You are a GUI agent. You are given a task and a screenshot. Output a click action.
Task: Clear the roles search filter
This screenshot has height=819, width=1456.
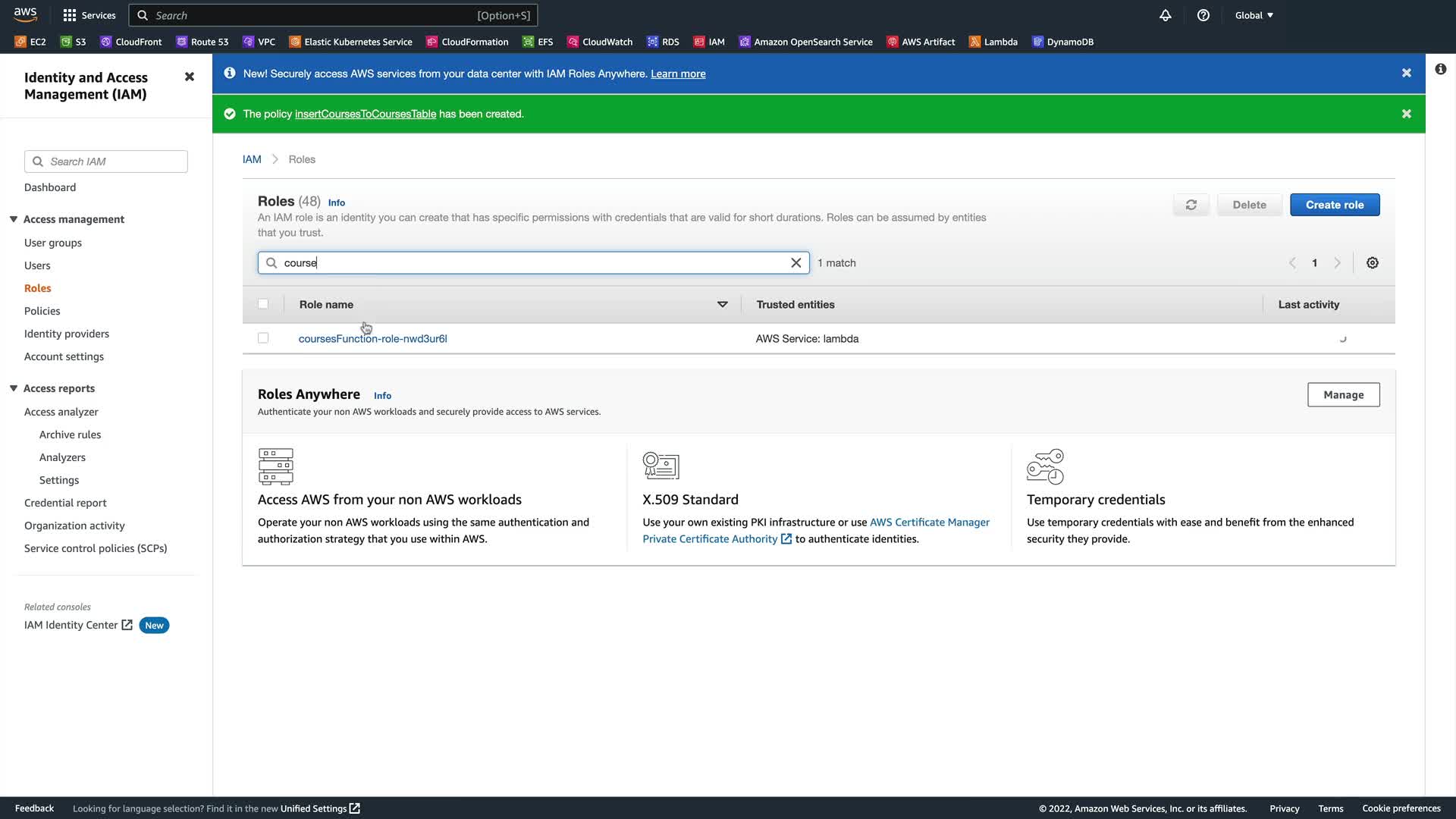796,263
